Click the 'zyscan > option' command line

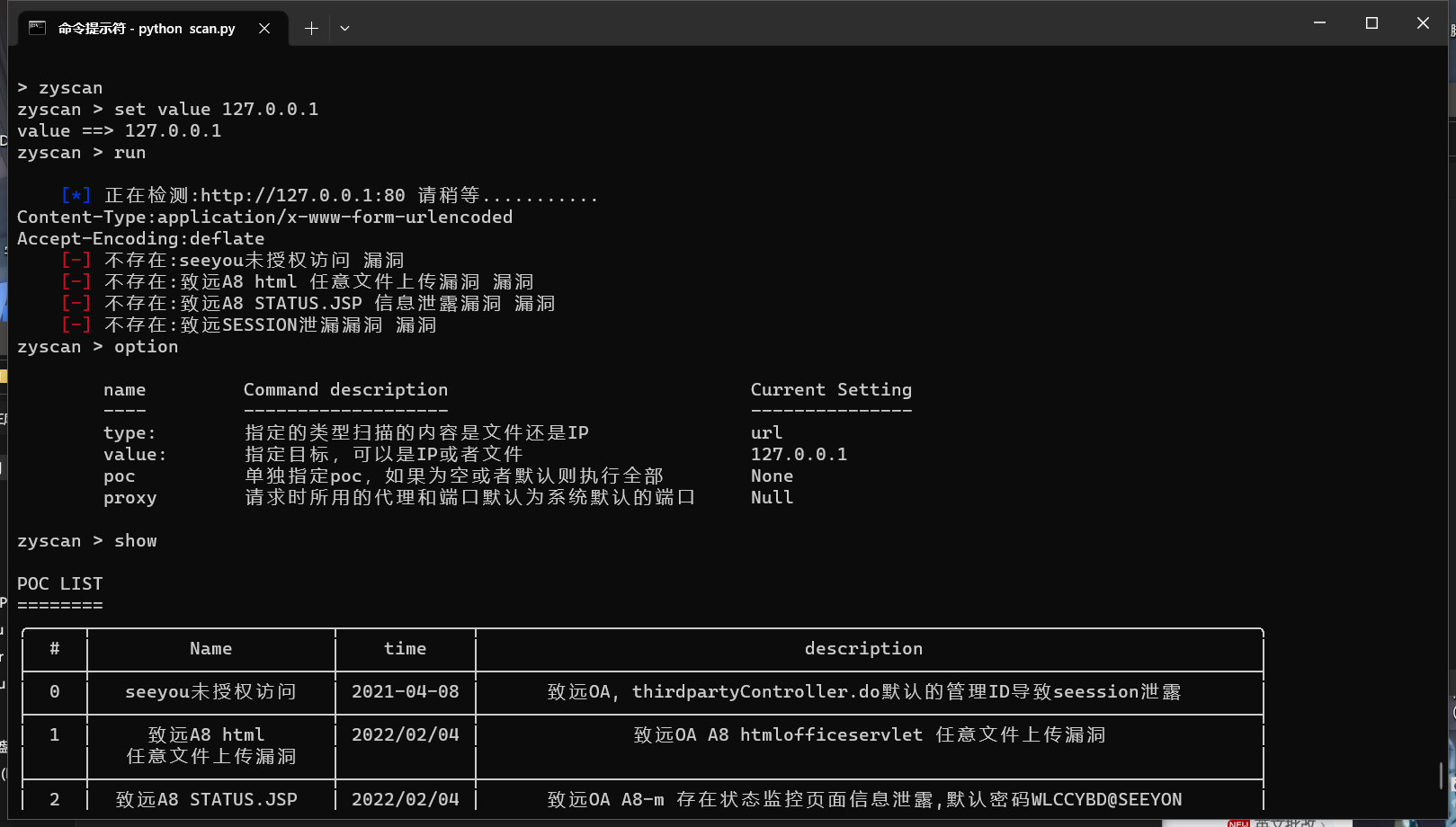click(97, 347)
